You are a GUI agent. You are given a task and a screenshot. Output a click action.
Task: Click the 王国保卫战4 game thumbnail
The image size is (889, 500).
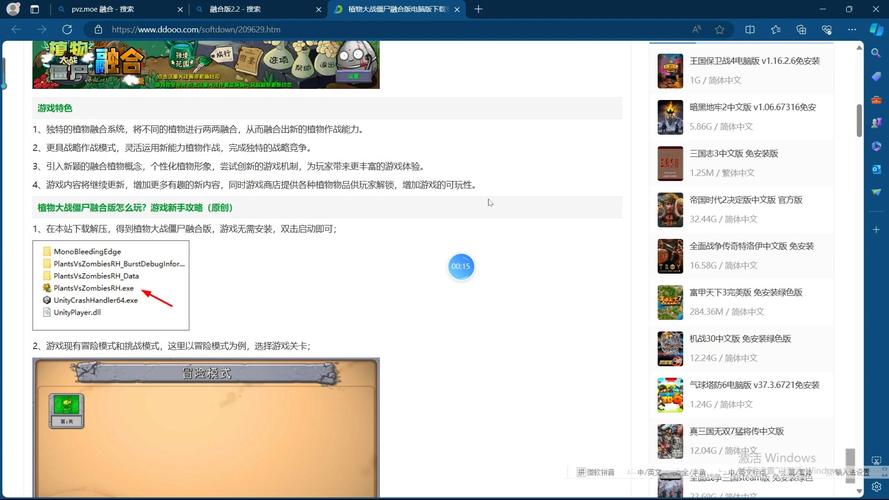pos(670,71)
